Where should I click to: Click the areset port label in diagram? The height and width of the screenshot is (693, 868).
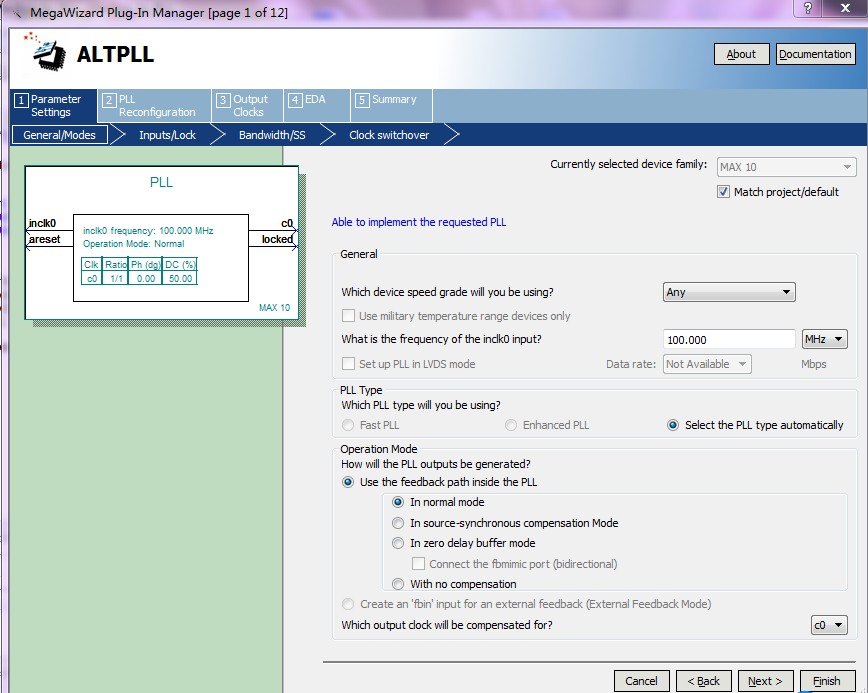coord(44,239)
